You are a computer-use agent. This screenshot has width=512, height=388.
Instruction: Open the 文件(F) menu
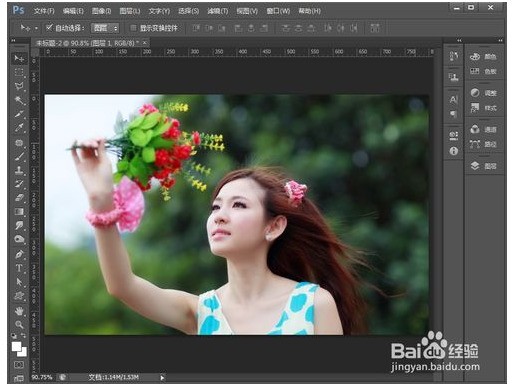point(44,11)
